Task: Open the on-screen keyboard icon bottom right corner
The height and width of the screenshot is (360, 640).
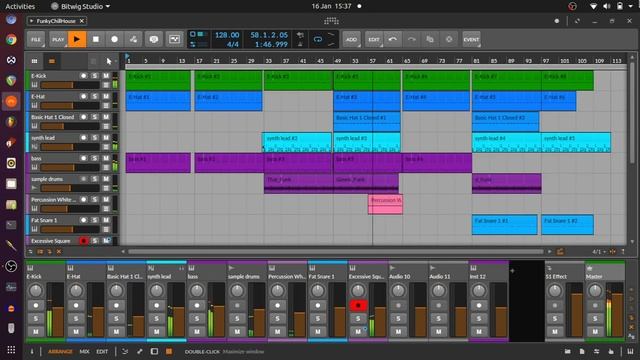Action: 630,351
